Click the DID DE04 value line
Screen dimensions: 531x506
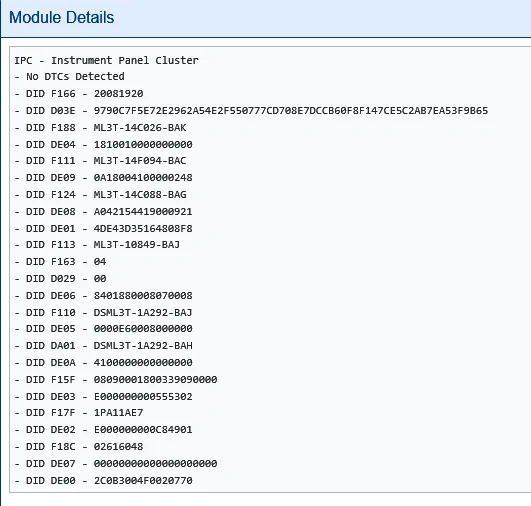pyautogui.click(x=103, y=145)
